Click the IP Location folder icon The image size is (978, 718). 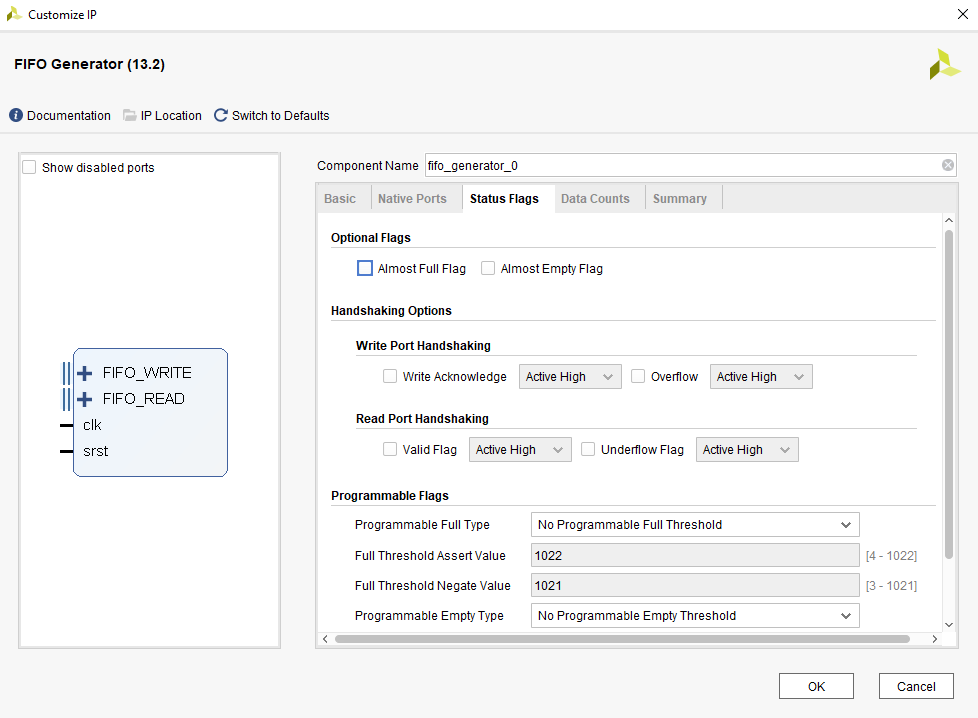click(130, 116)
